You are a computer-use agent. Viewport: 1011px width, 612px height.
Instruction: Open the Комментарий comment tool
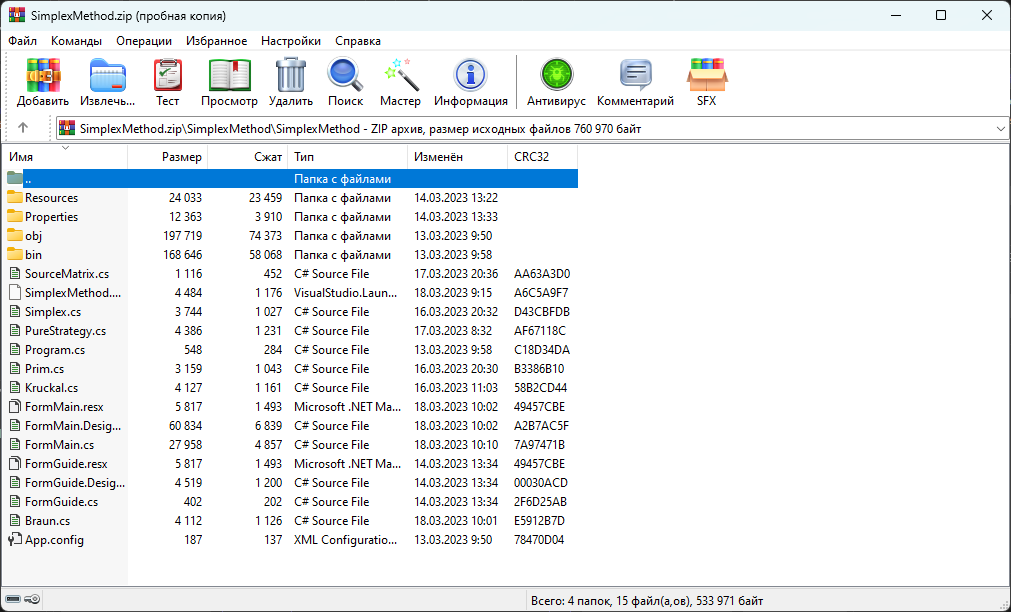(635, 82)
